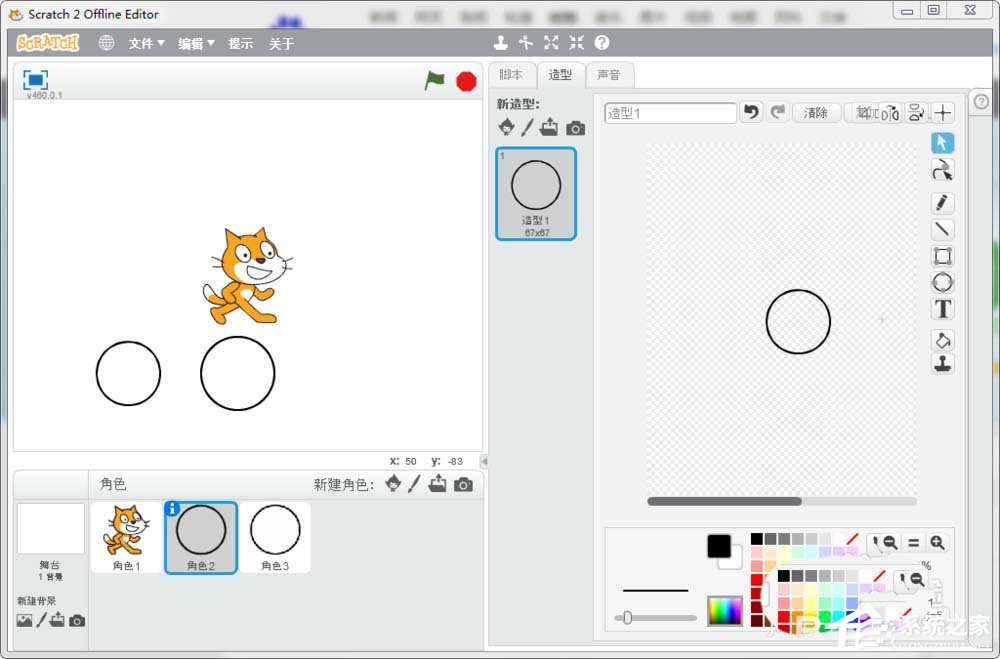Open the camera to take a new costume

click(575, 127)
